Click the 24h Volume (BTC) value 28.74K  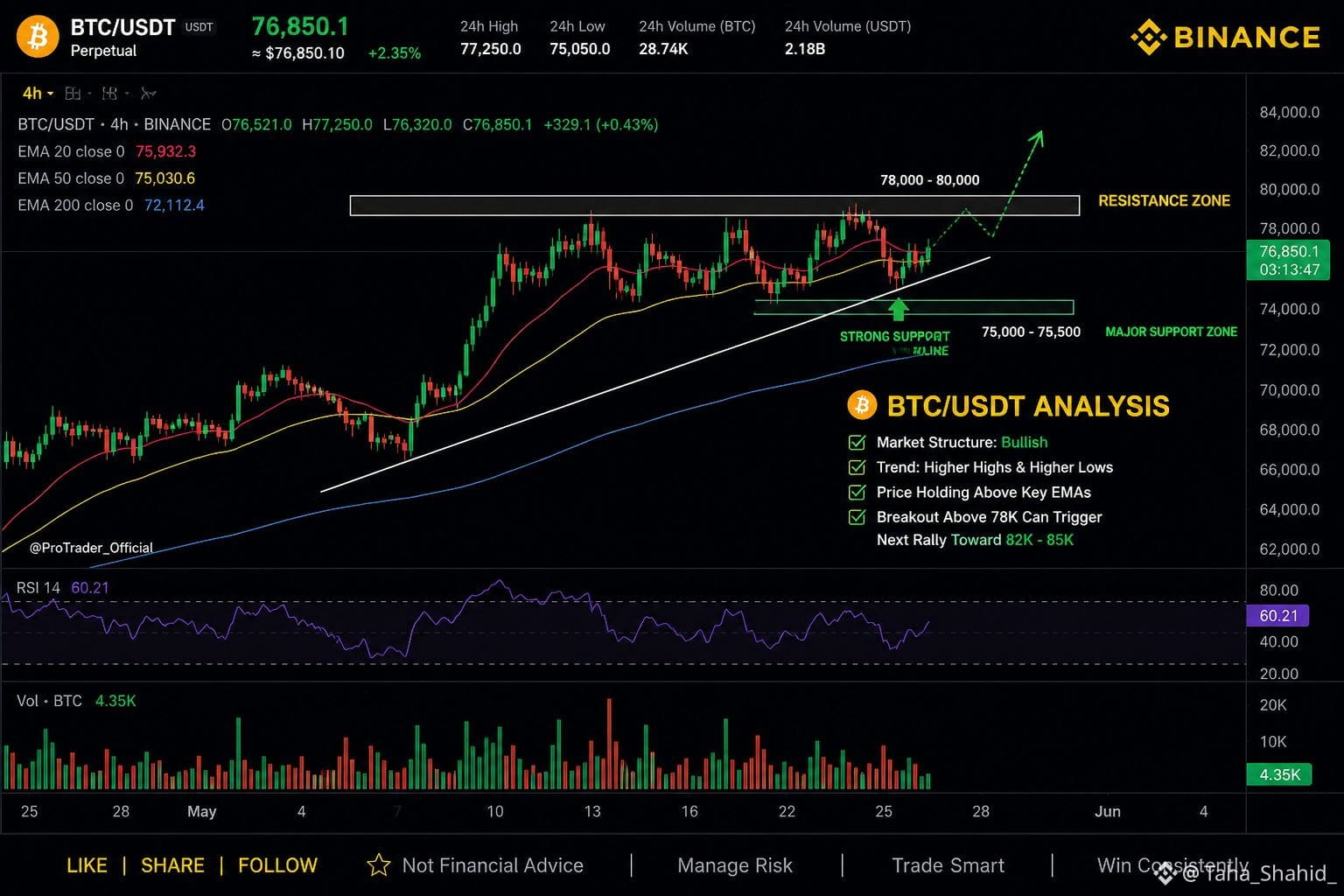point(663,49)
